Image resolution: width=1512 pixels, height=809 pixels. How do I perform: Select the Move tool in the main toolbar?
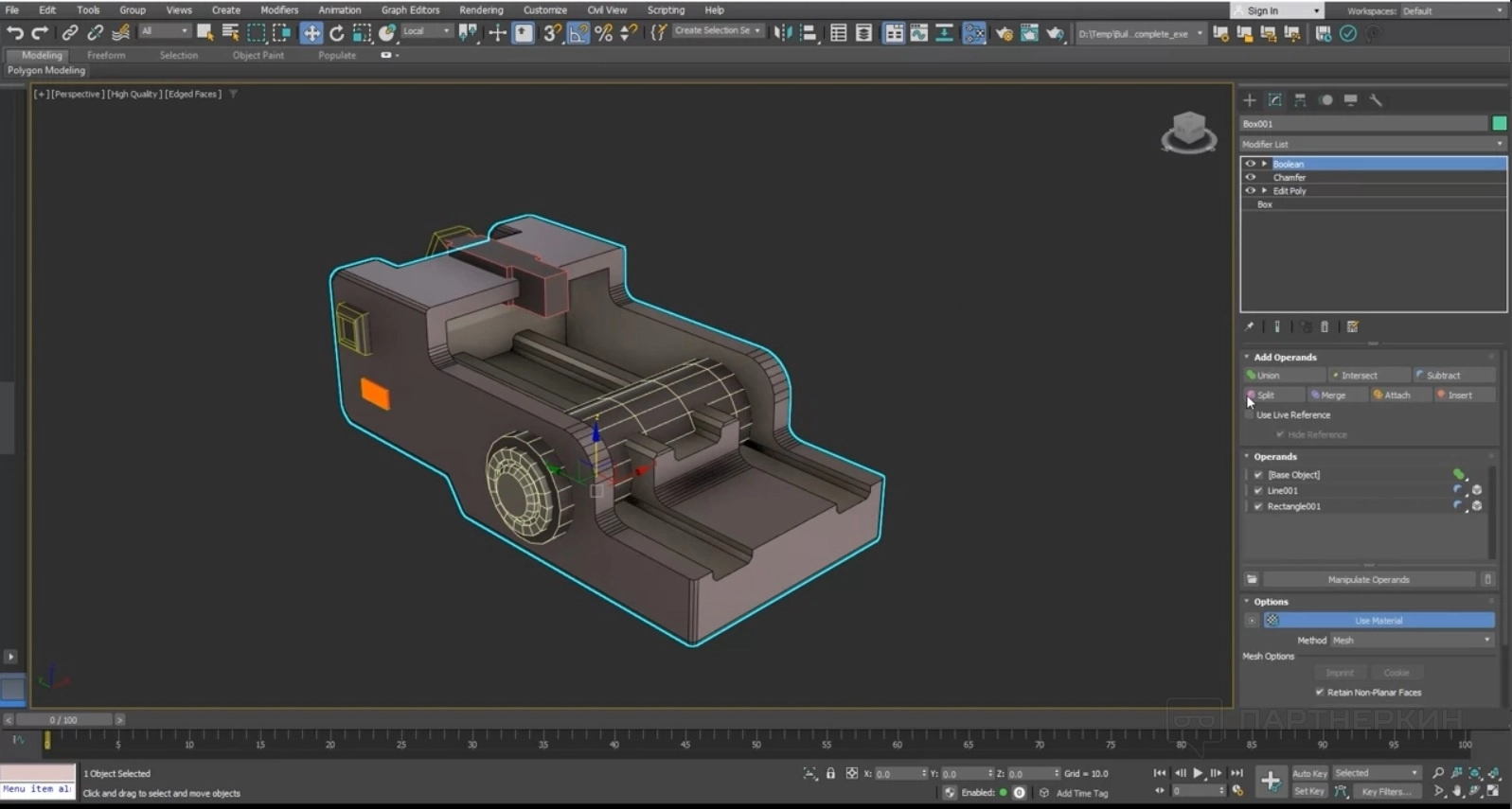pos(311,33)
